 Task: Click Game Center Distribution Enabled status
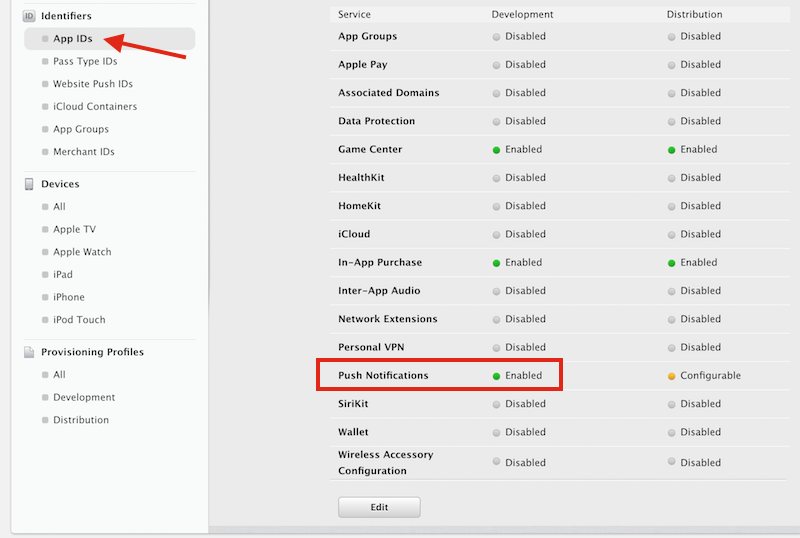pyautogui.click(x=692, y=150)
